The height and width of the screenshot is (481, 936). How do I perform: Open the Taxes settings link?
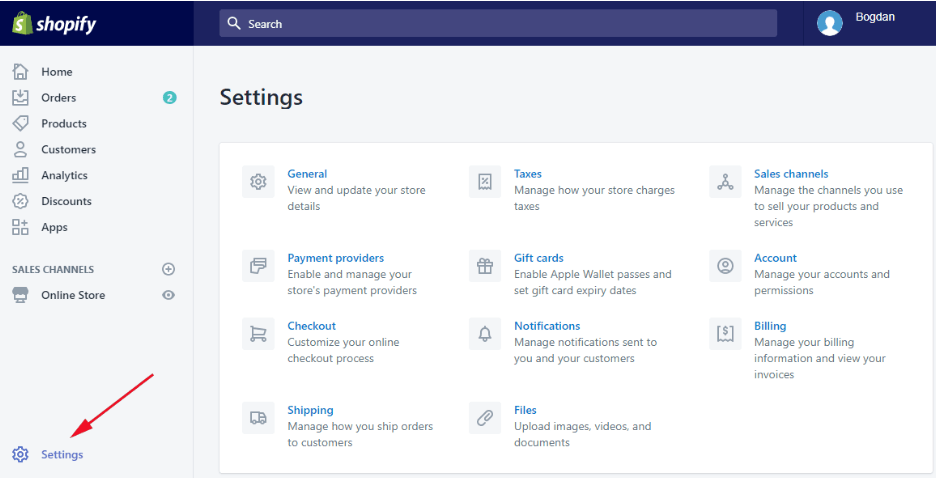[528, 174]
